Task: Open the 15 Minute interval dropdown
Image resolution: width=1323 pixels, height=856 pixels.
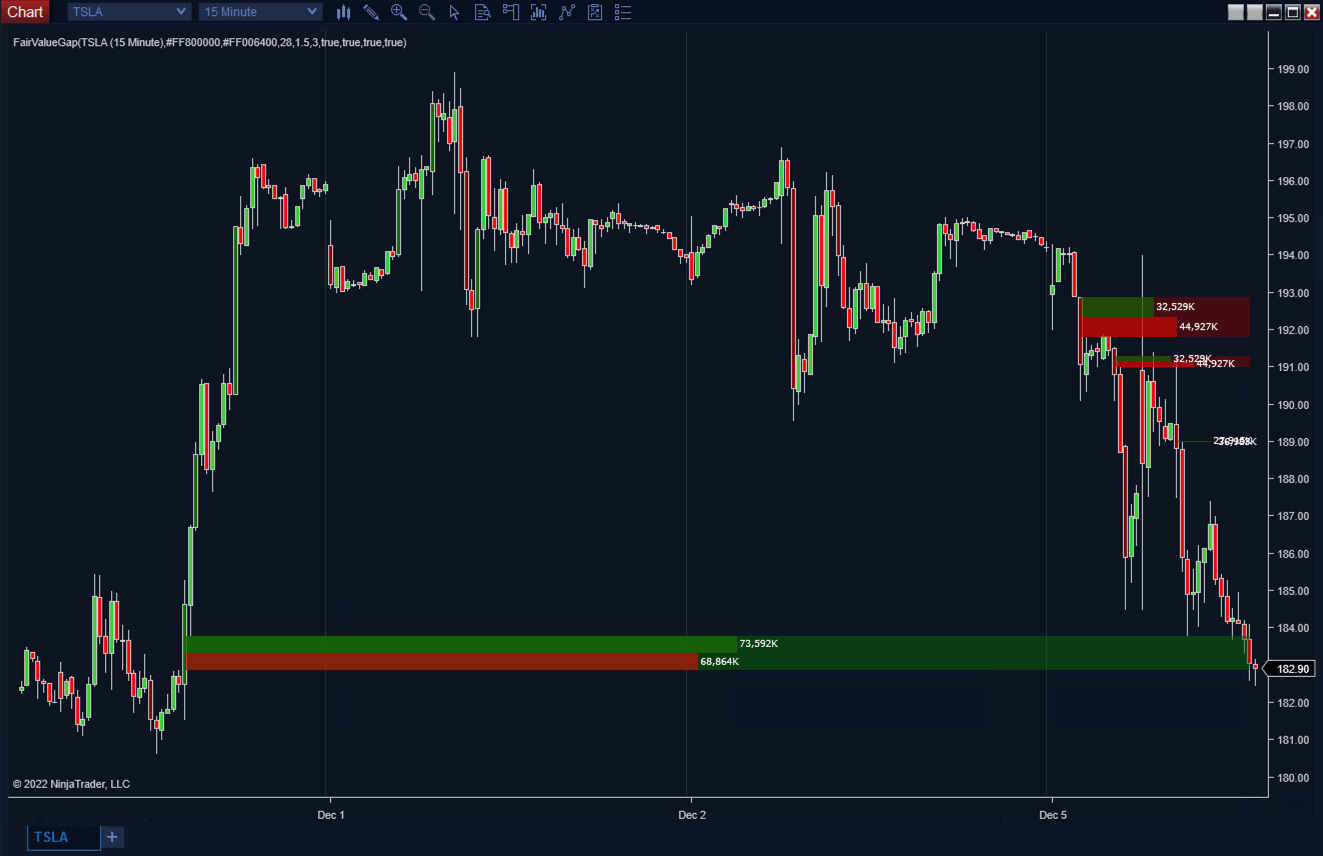Action: click(x=261, y=12)
